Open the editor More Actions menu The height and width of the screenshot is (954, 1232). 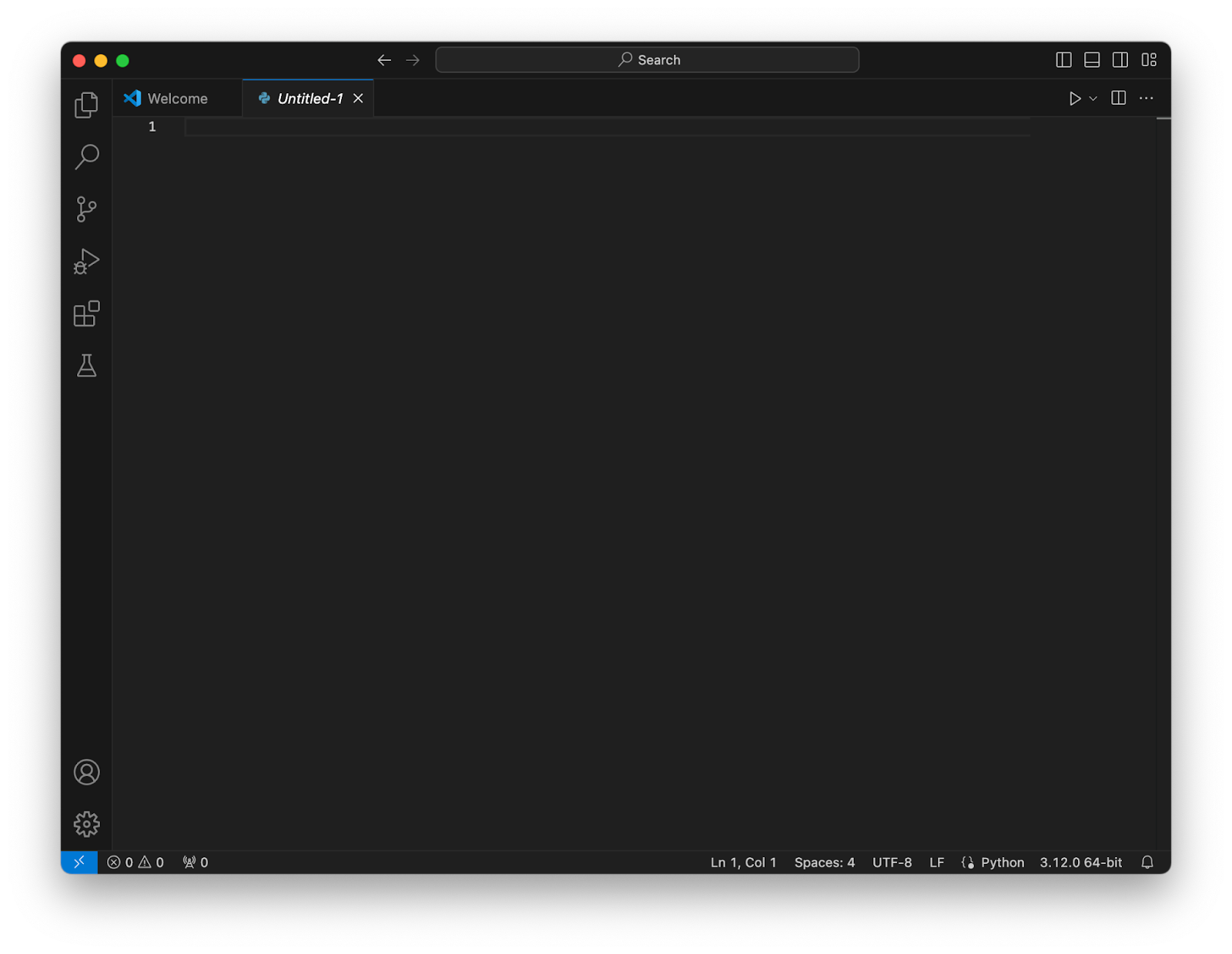[x=1147, y=98]
